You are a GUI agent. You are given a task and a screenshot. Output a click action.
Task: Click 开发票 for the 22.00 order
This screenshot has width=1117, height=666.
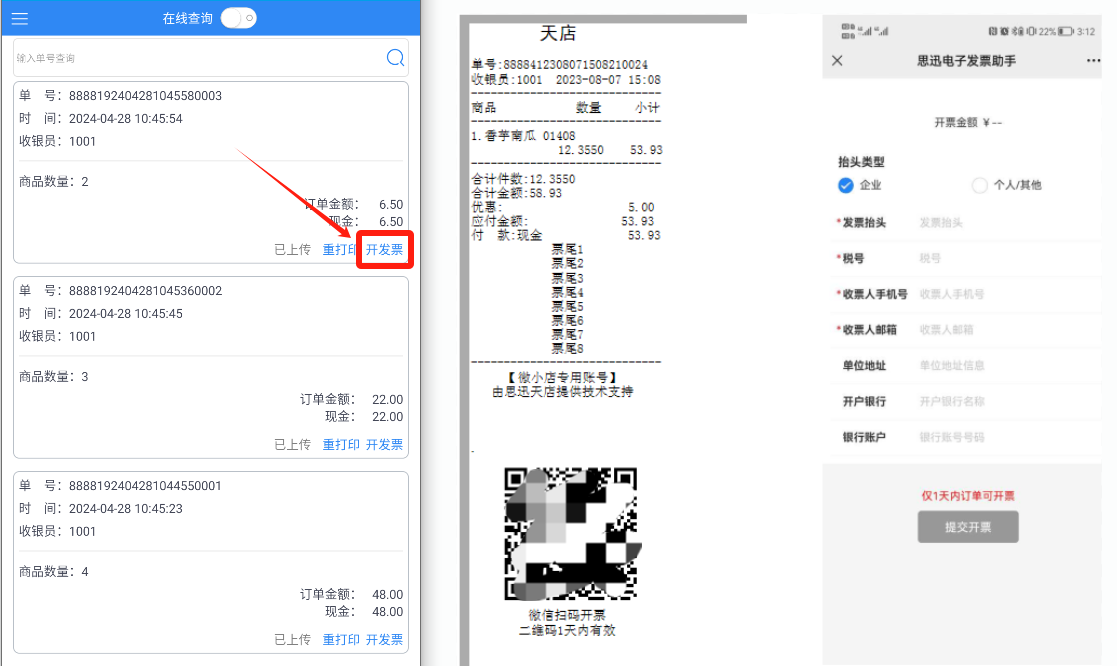pos(385,444)
